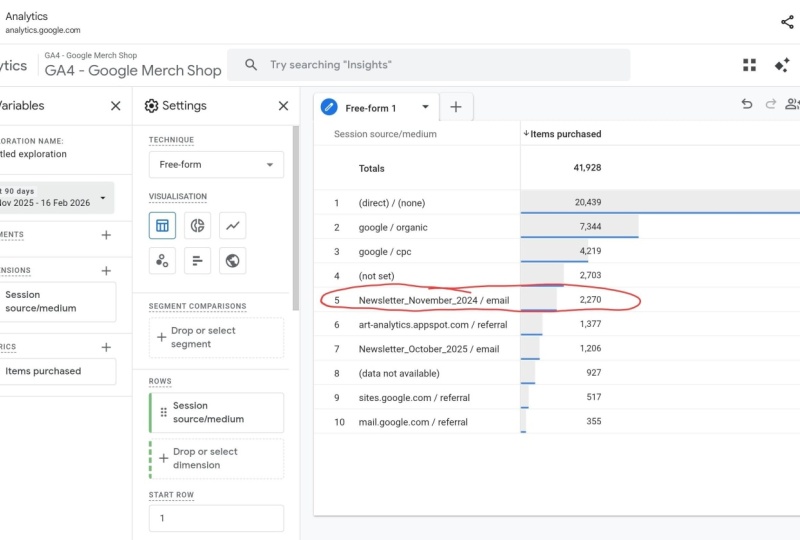This screenshot has width=800, height=540.
Task: Click the share exploration people icon
Action: 792,104
